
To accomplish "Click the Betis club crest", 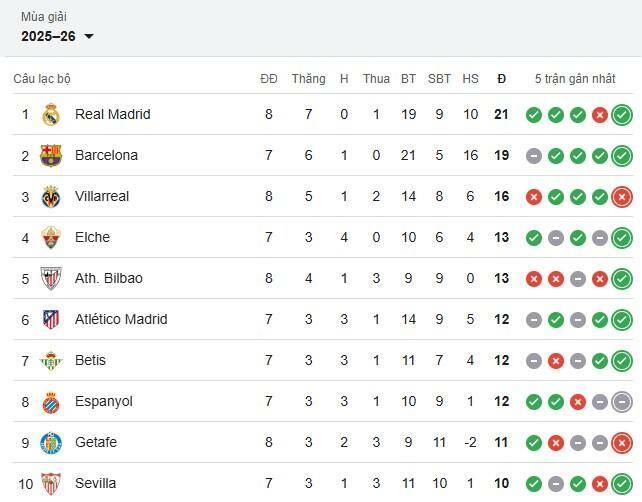I will point(51,360).
